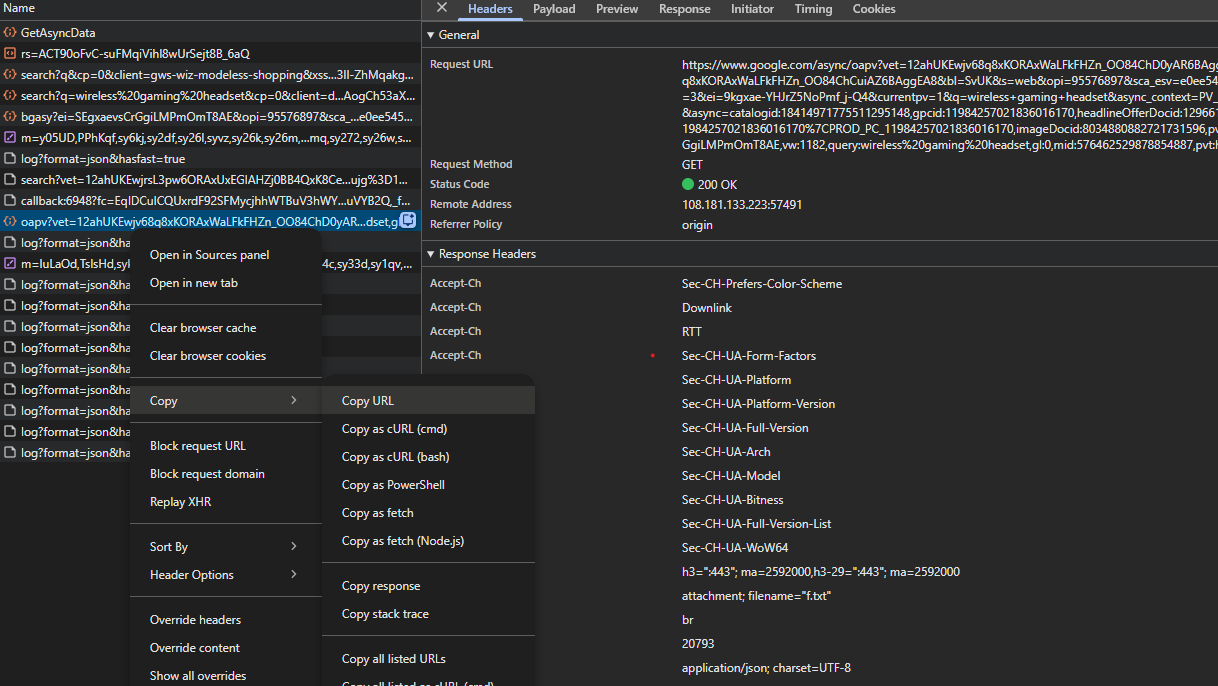Click the document icon beside log?format=json&hasfast=true
The image size is (1218, 686).
pyautogui.click(x=10, y=159)
